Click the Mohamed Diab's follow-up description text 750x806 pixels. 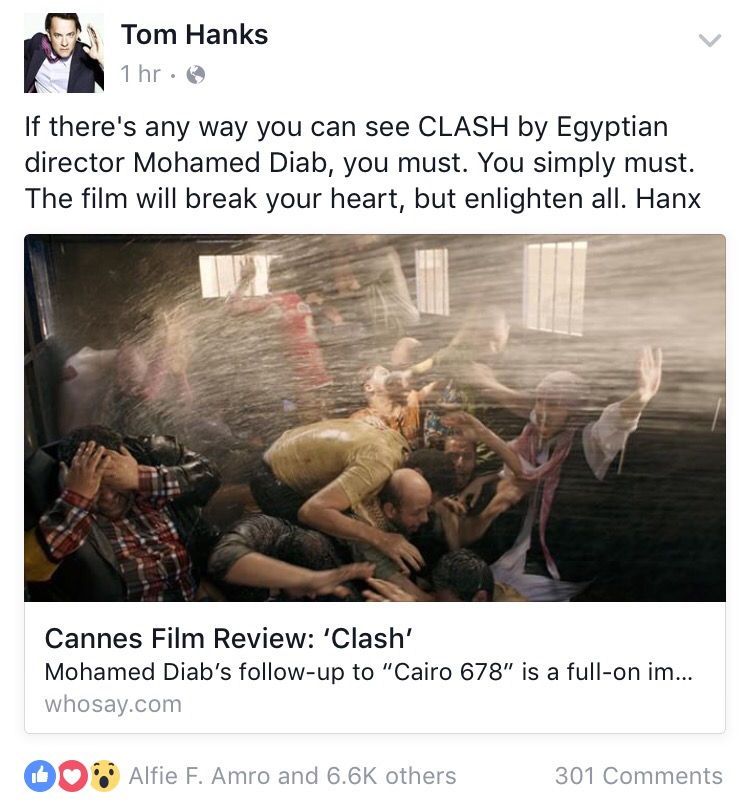pyautogui.click(x=369, y=672)
